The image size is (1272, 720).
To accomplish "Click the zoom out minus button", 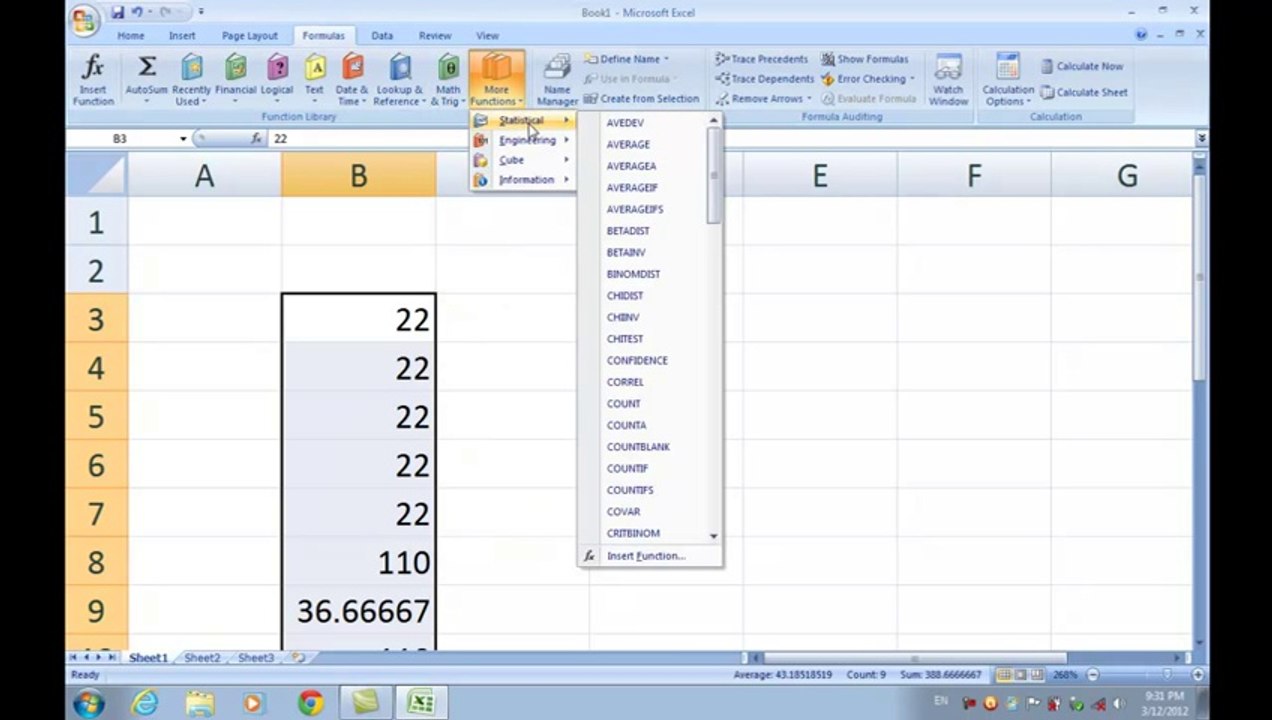I will (x=1092, y=675).
